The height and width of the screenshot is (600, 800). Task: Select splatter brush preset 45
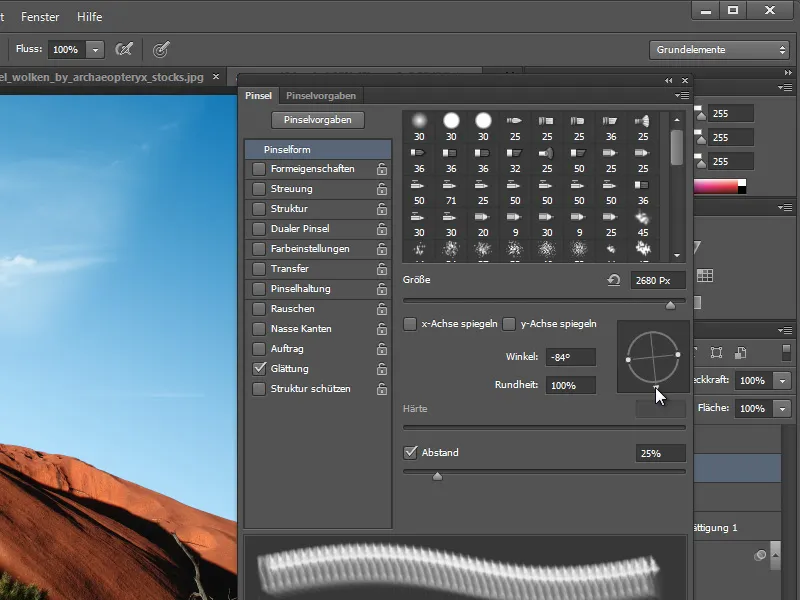pos(643,224)
